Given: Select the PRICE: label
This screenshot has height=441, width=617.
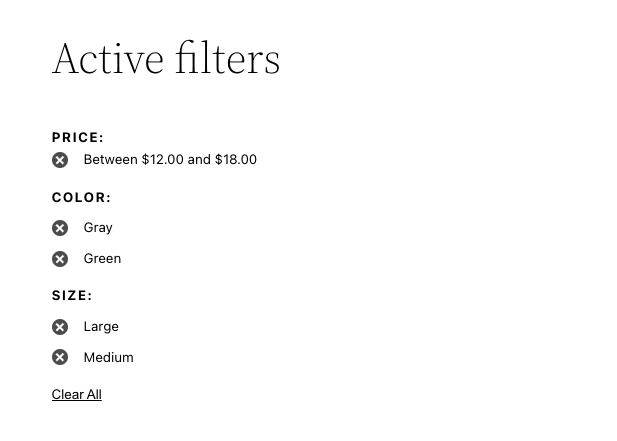Looking at the screenshot, I should pyautogui.click(x=78, y=137).
